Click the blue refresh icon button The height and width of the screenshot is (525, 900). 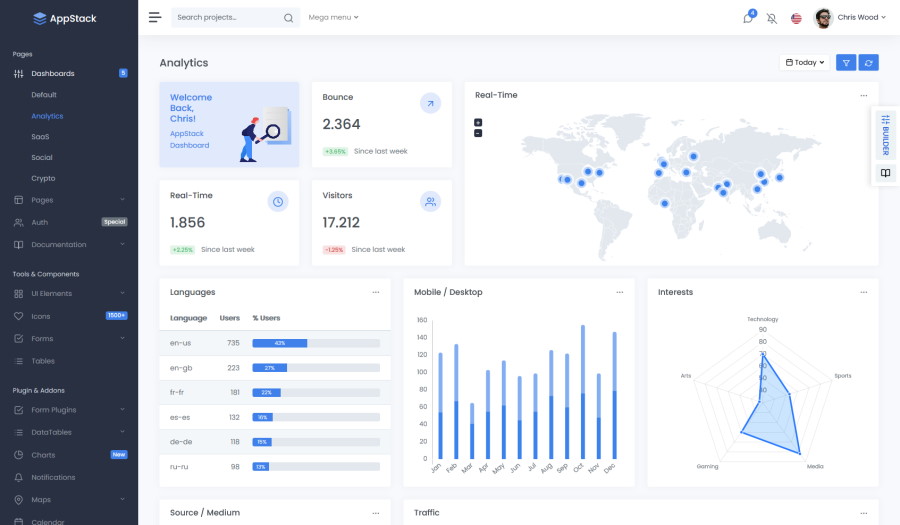[869, 62]
